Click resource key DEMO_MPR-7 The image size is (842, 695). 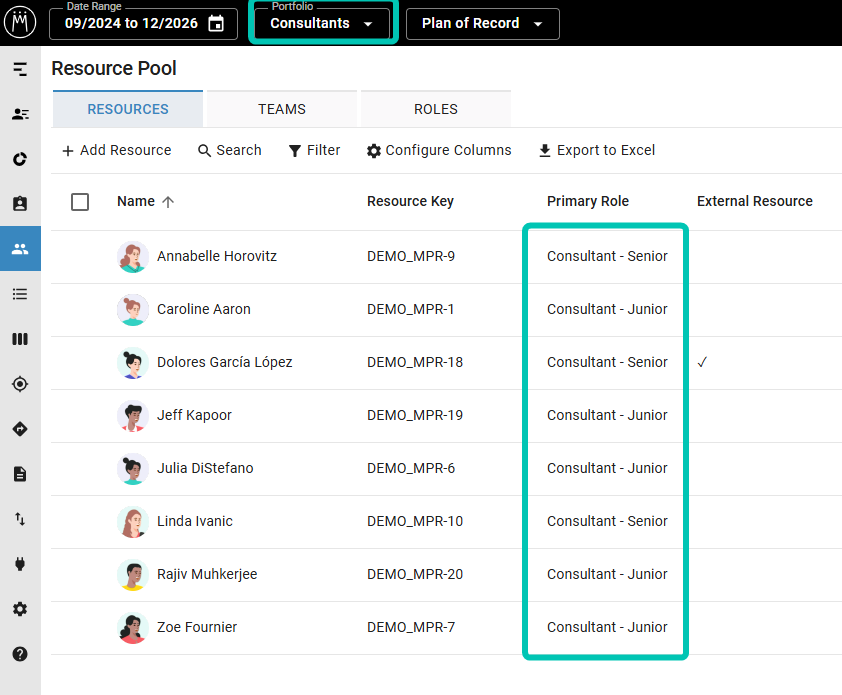(x=411, y=627)
